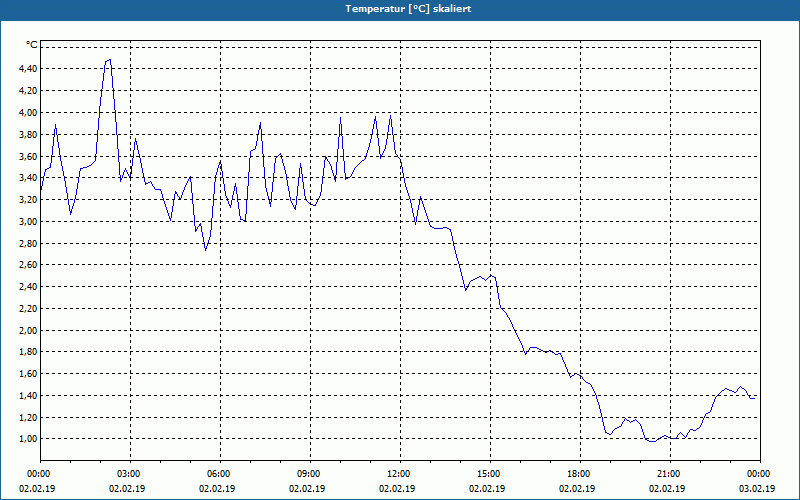The width and height of the screenshot is (800, 500).
Task: Select the 1,20 y-axis label
Action: pyautogui.click(x=28, y=417)
